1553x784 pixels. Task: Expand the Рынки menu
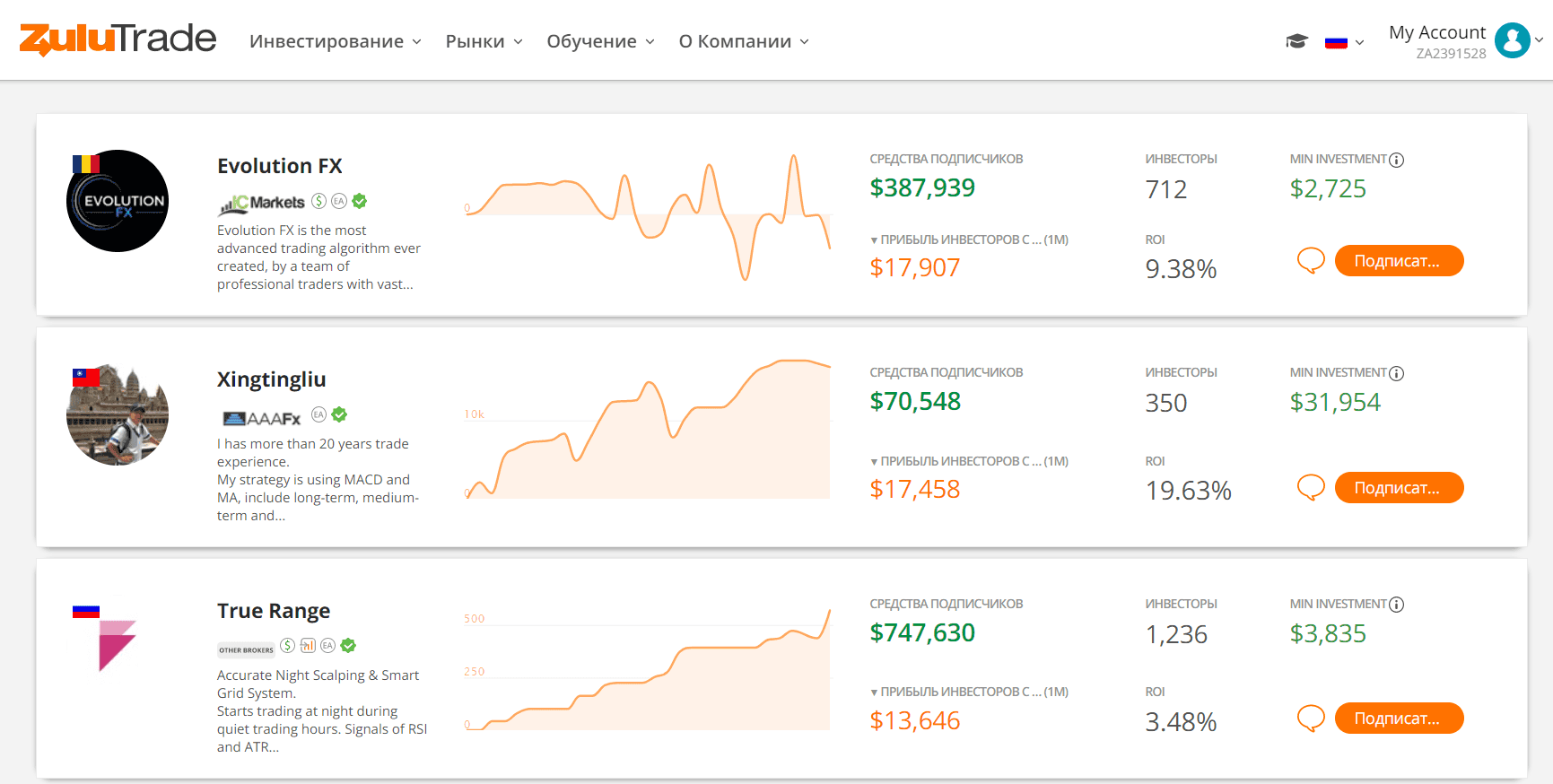(x=484, y=41)
